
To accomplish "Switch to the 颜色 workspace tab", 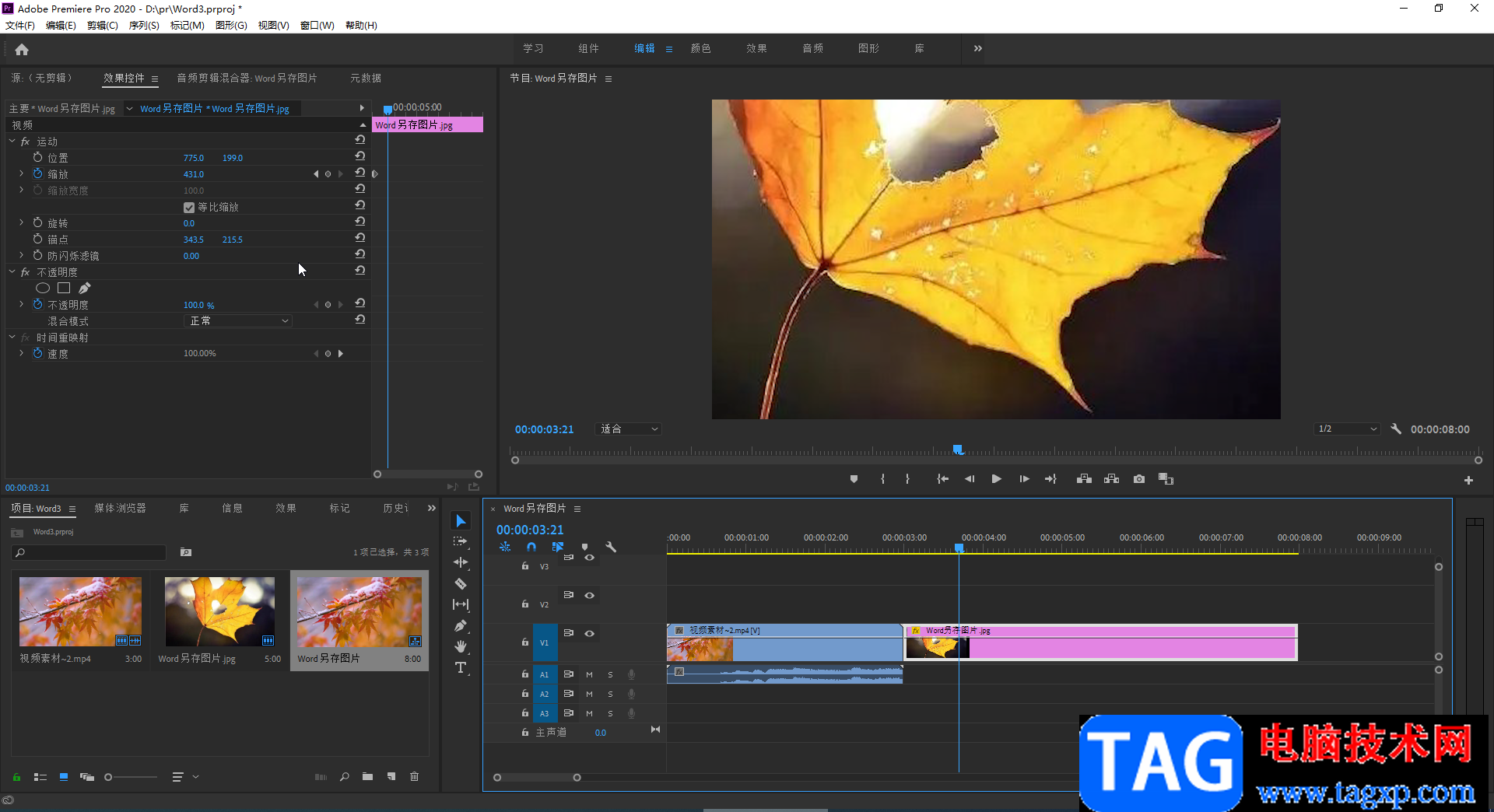I will pyautogui.click(x=700, y=48).
